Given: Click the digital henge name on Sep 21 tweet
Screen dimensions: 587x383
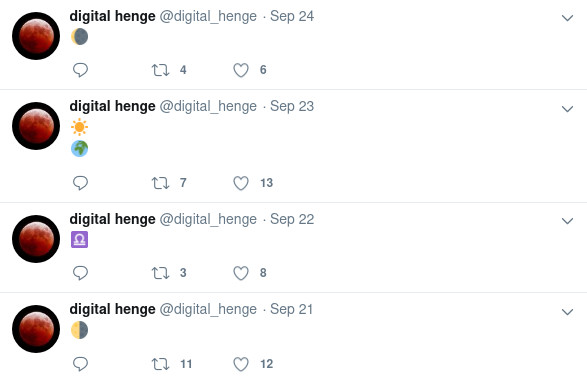Looking at the screenshot, I should (x=112, y=309).
